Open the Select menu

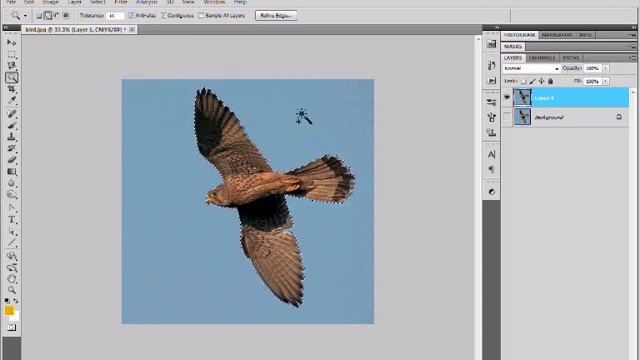coord(98,2)
